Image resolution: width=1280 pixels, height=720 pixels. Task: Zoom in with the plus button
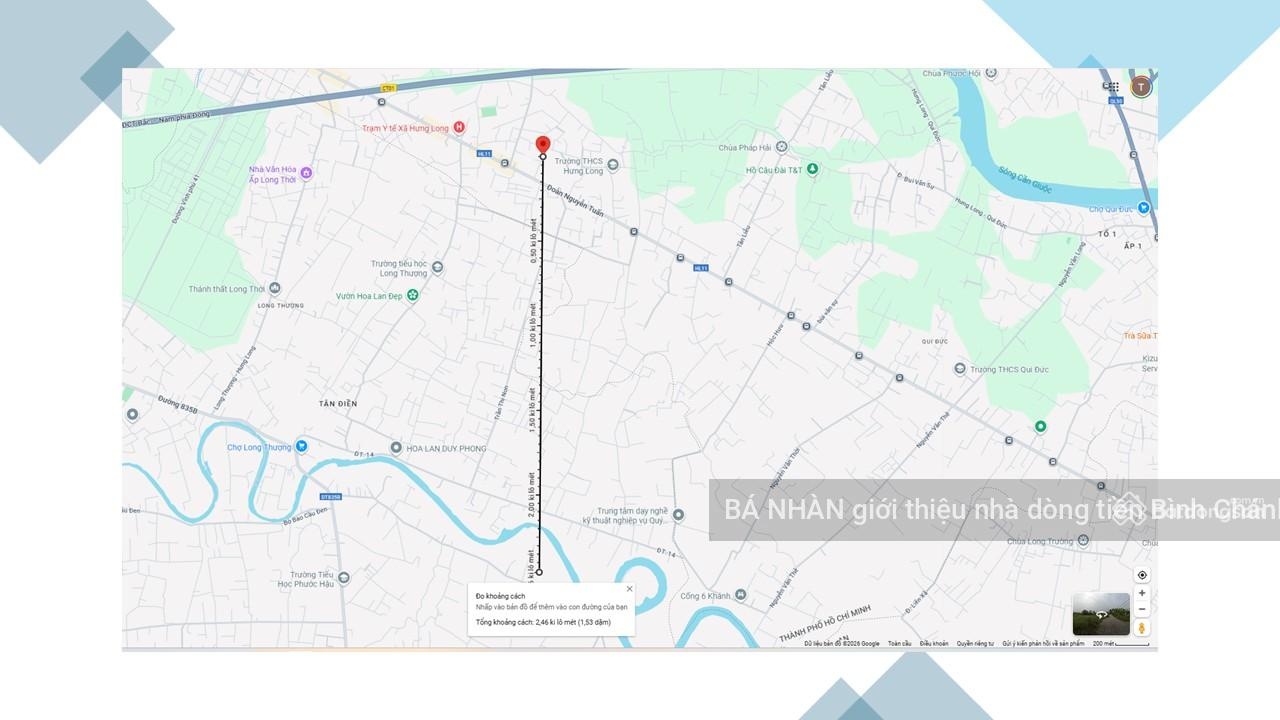(1142, 593)
